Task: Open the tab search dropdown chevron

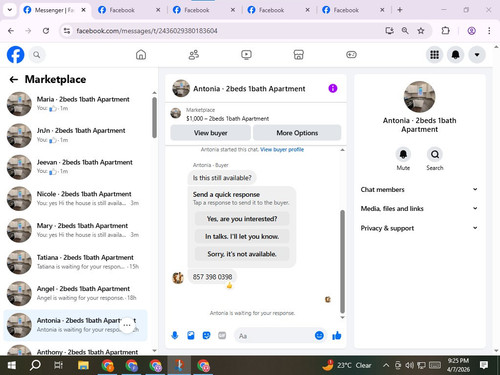Action: (10, 10)
